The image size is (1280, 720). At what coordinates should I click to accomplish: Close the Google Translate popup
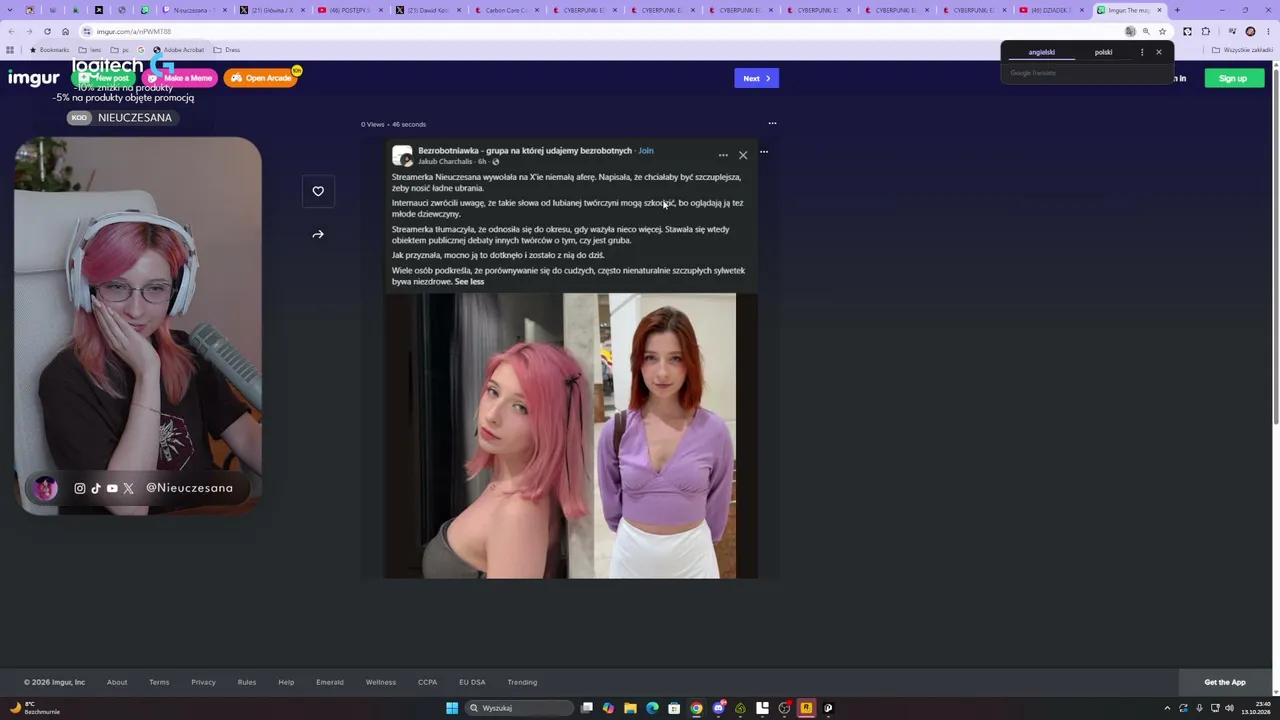coord(1159,52)
